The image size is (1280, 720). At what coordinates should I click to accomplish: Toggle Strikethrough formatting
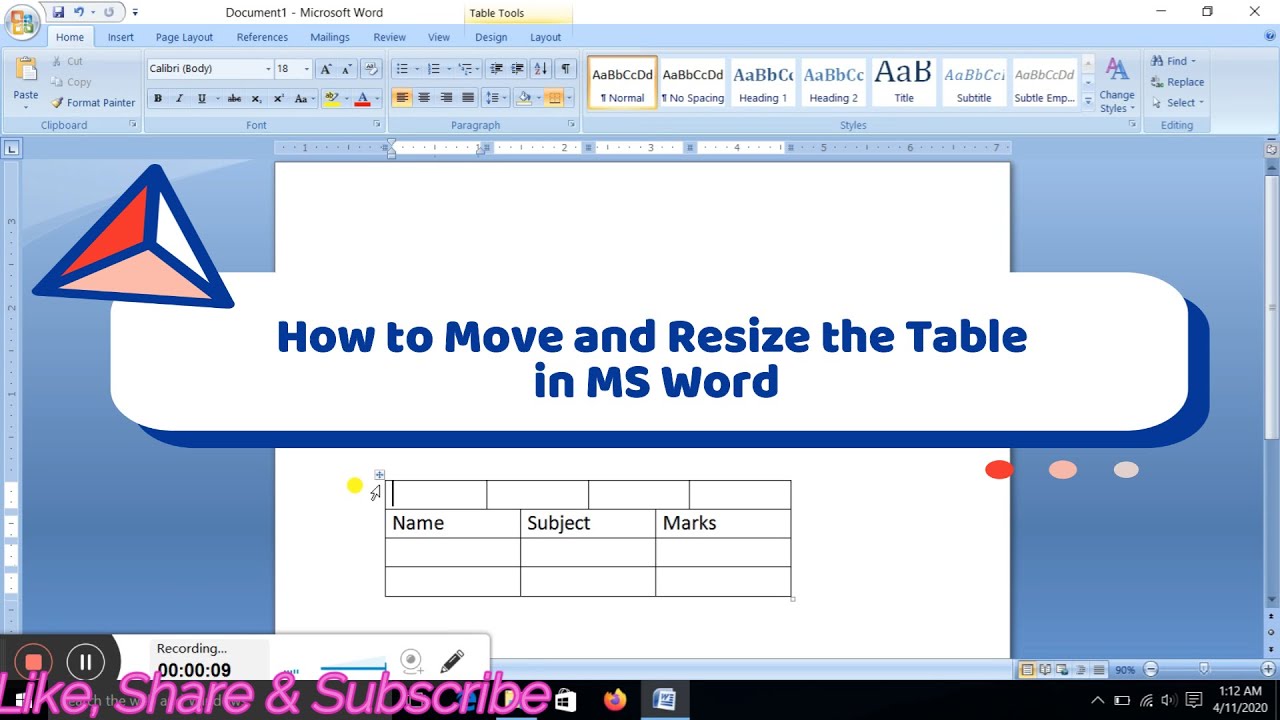(234, 98)
